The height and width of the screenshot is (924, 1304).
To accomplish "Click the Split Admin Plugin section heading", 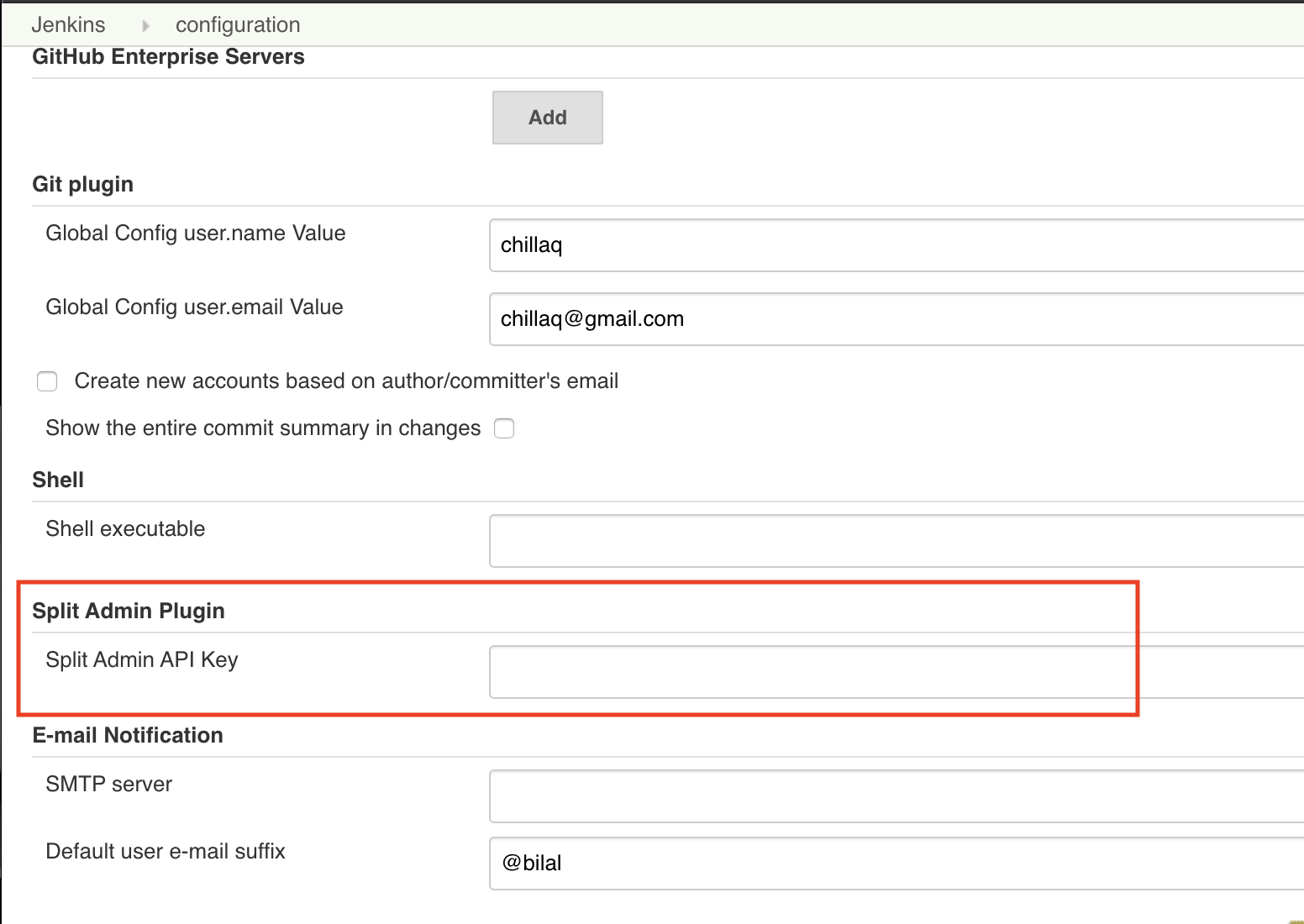I will 129,611.
